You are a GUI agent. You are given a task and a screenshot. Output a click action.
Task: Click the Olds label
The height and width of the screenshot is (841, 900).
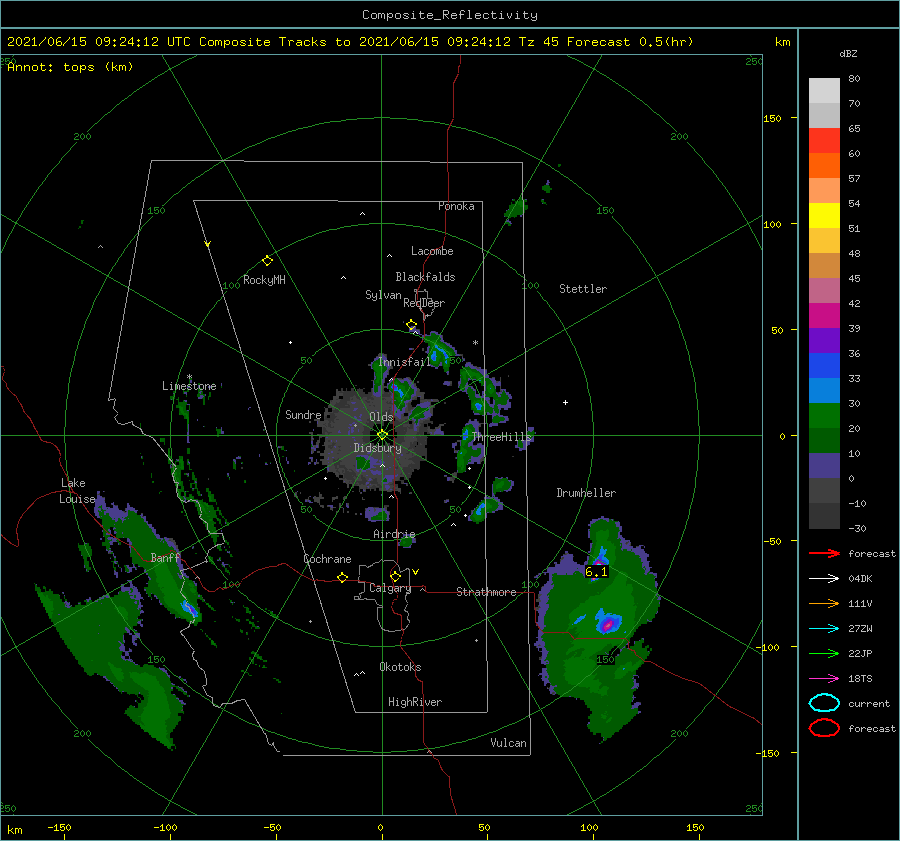(x=381, y=417)
